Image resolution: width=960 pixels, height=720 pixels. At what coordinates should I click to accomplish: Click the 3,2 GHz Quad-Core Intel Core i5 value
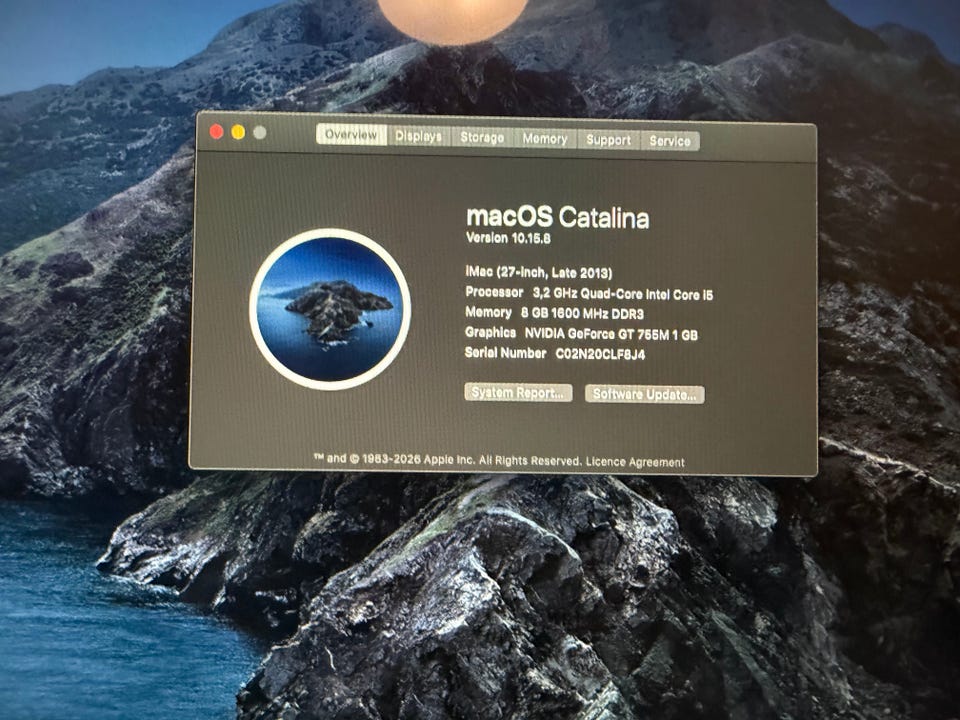[623, 294]
